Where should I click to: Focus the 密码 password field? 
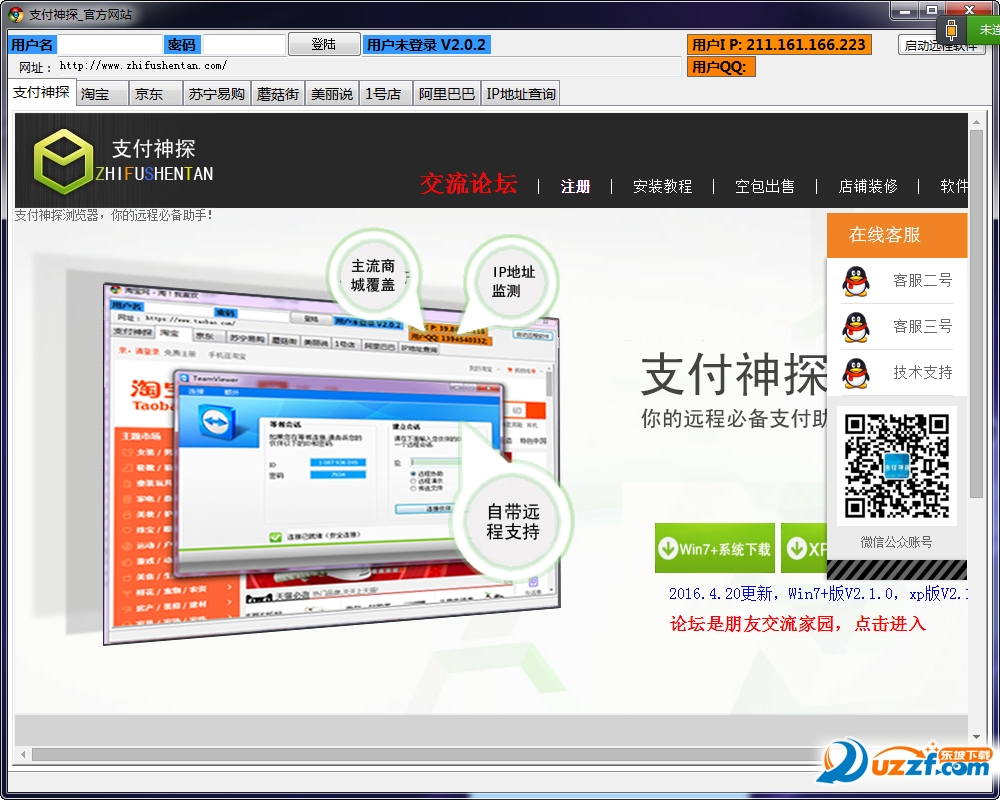(244, 45)
